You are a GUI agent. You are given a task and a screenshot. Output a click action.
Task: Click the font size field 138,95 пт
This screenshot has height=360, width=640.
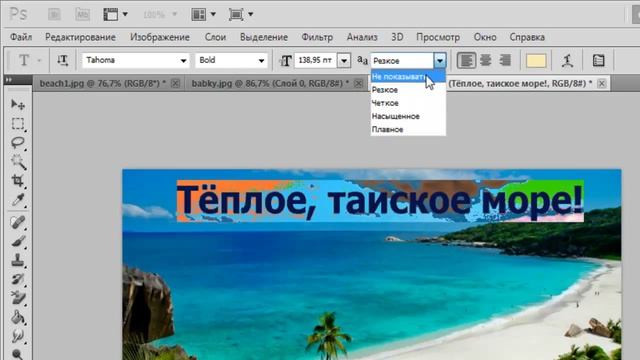(315, 60)
